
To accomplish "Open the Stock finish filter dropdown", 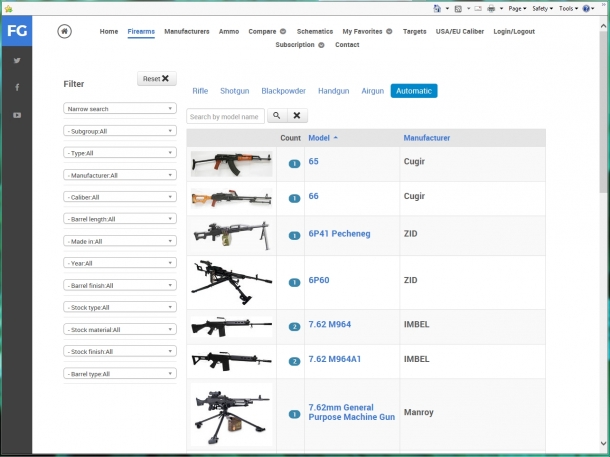I will (120, 351).
